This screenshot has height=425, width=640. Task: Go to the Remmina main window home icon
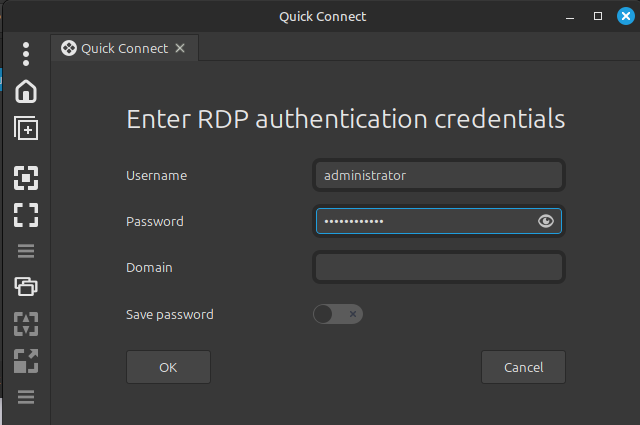click(26, 91)
